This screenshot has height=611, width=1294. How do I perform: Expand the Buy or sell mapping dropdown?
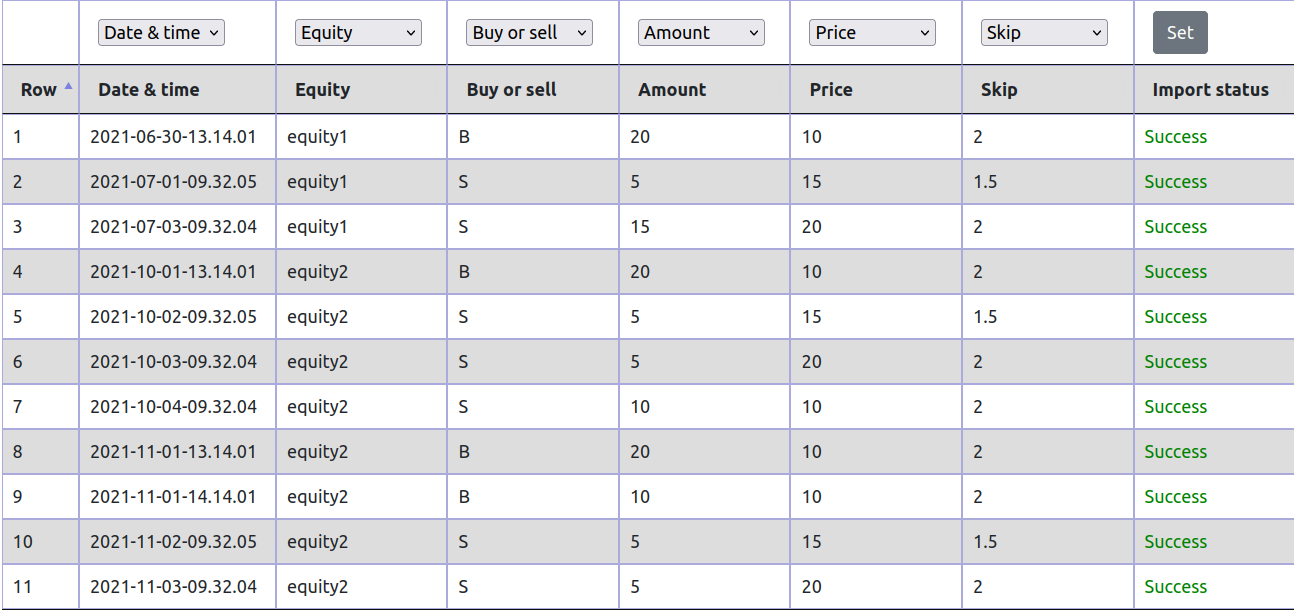pyautogui.click(x=529, y=33)
